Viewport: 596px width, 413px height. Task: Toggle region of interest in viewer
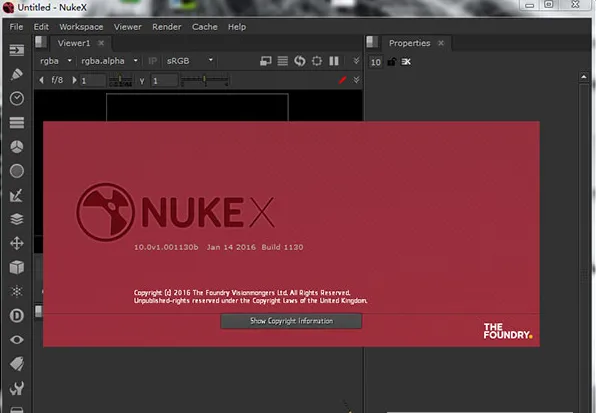coord(317,61)
